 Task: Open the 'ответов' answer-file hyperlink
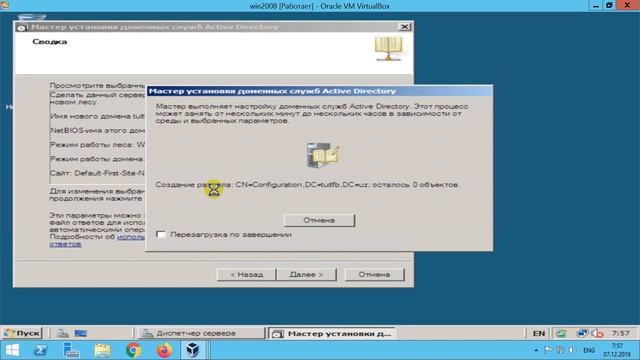65,244
